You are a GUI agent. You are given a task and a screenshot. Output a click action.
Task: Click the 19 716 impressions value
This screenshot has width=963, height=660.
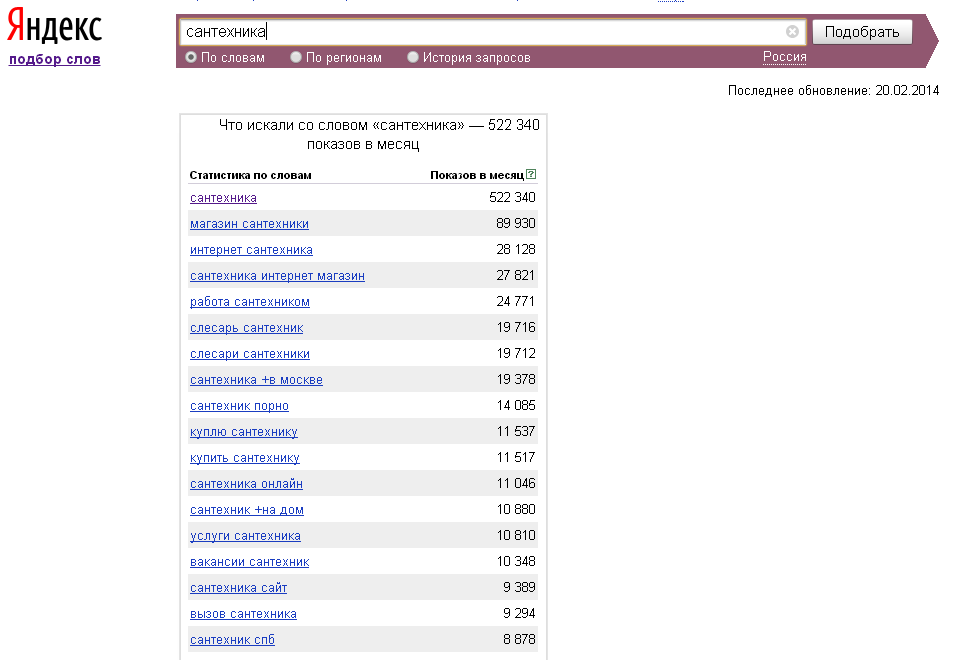click(x=516, y=327)
